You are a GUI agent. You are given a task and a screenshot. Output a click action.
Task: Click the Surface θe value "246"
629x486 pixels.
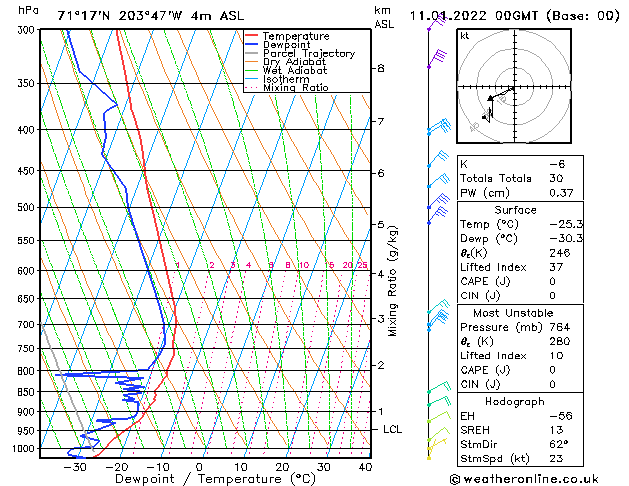point(560,253)
